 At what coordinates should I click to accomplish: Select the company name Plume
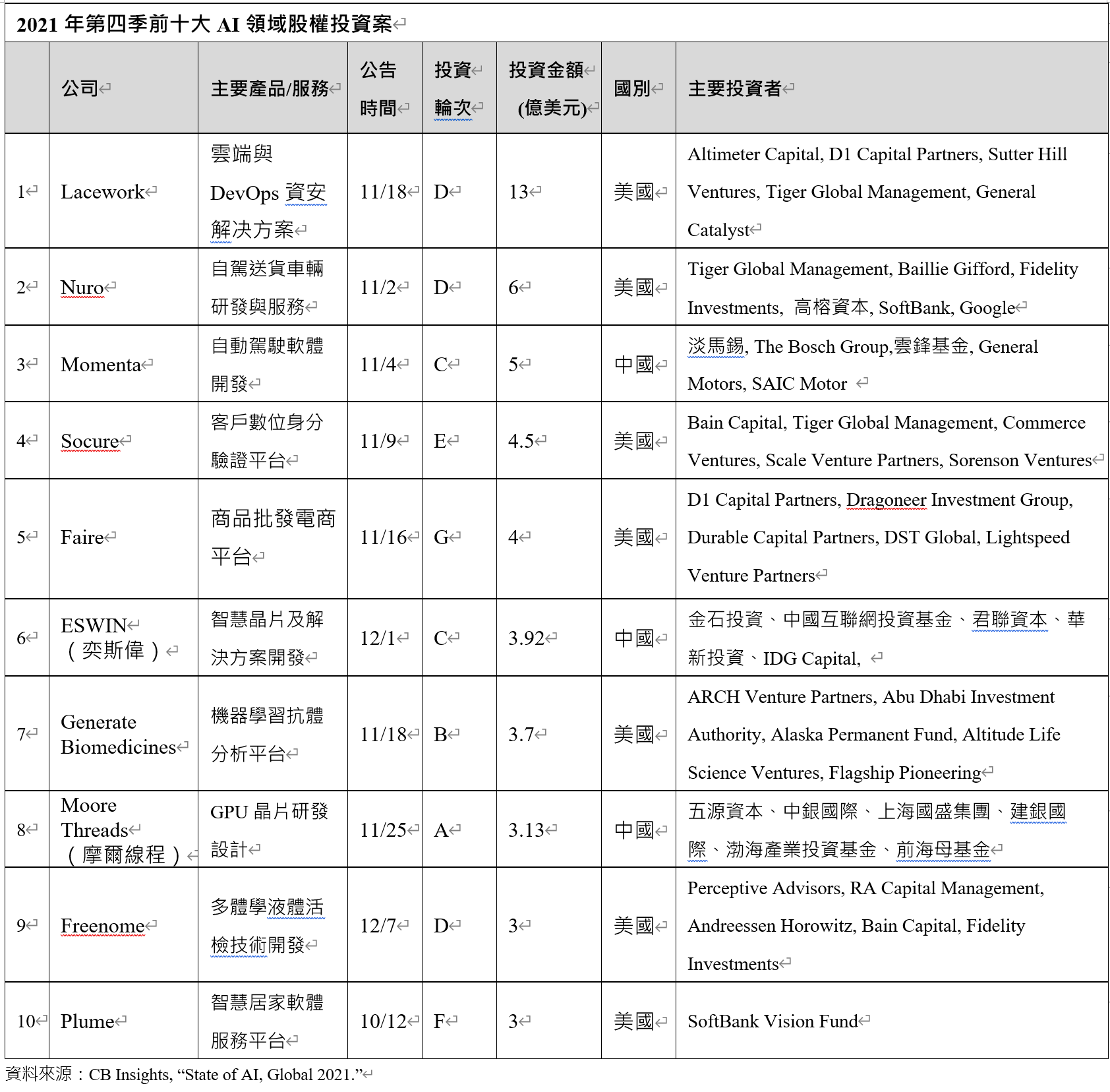[88, 1021]
